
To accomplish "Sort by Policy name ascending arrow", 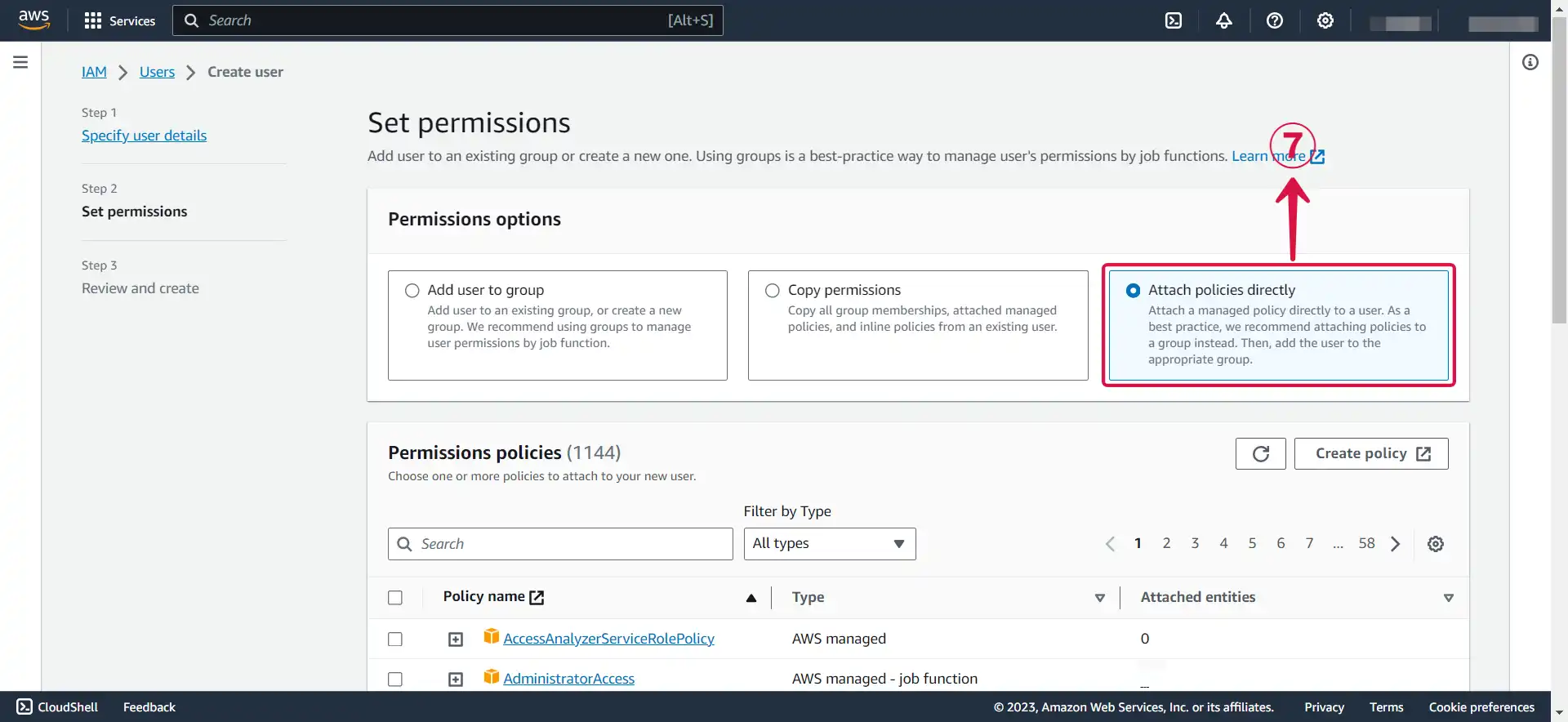I will tap(751, 598).
